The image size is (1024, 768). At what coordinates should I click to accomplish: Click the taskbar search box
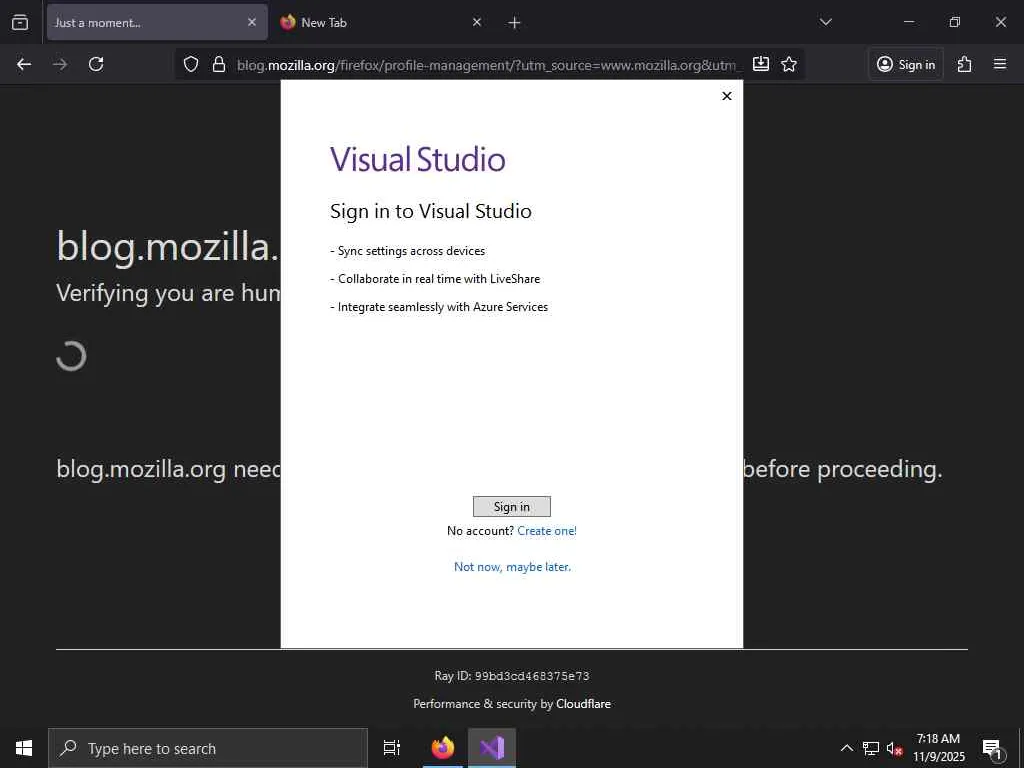(208, 748)
